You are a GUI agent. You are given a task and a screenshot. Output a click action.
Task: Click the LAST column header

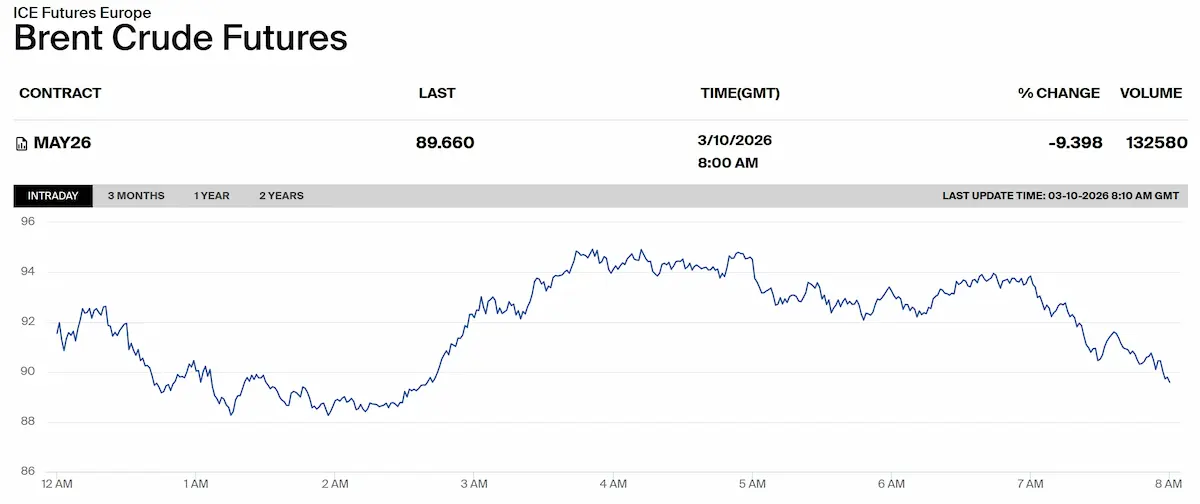pyautogui.click(x=437, y=93)
